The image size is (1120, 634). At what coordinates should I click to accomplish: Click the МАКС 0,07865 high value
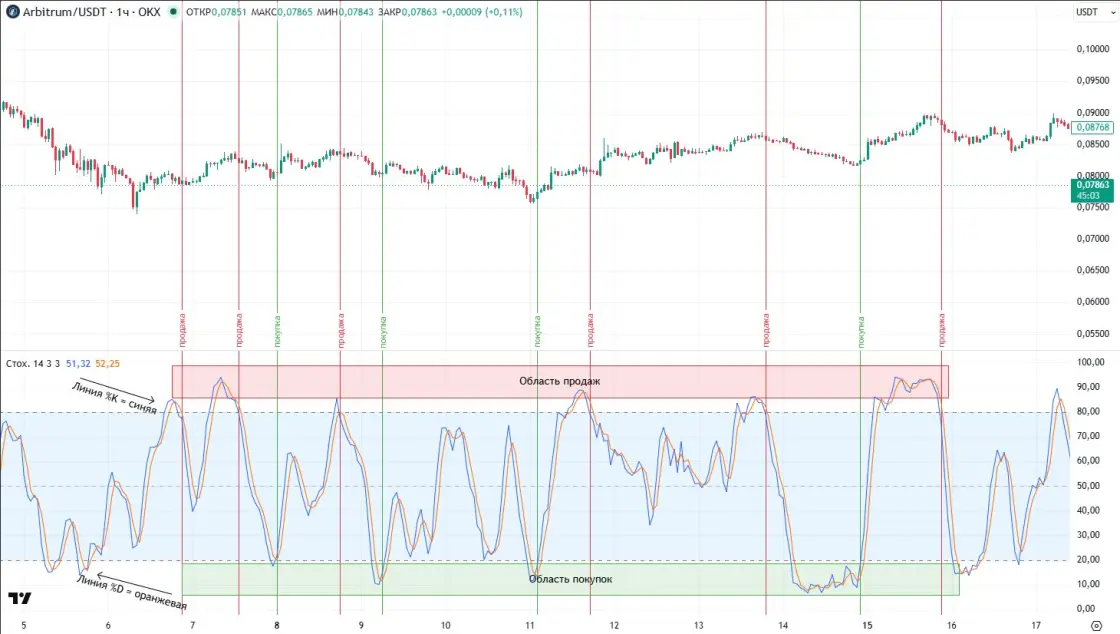(281, 12)
